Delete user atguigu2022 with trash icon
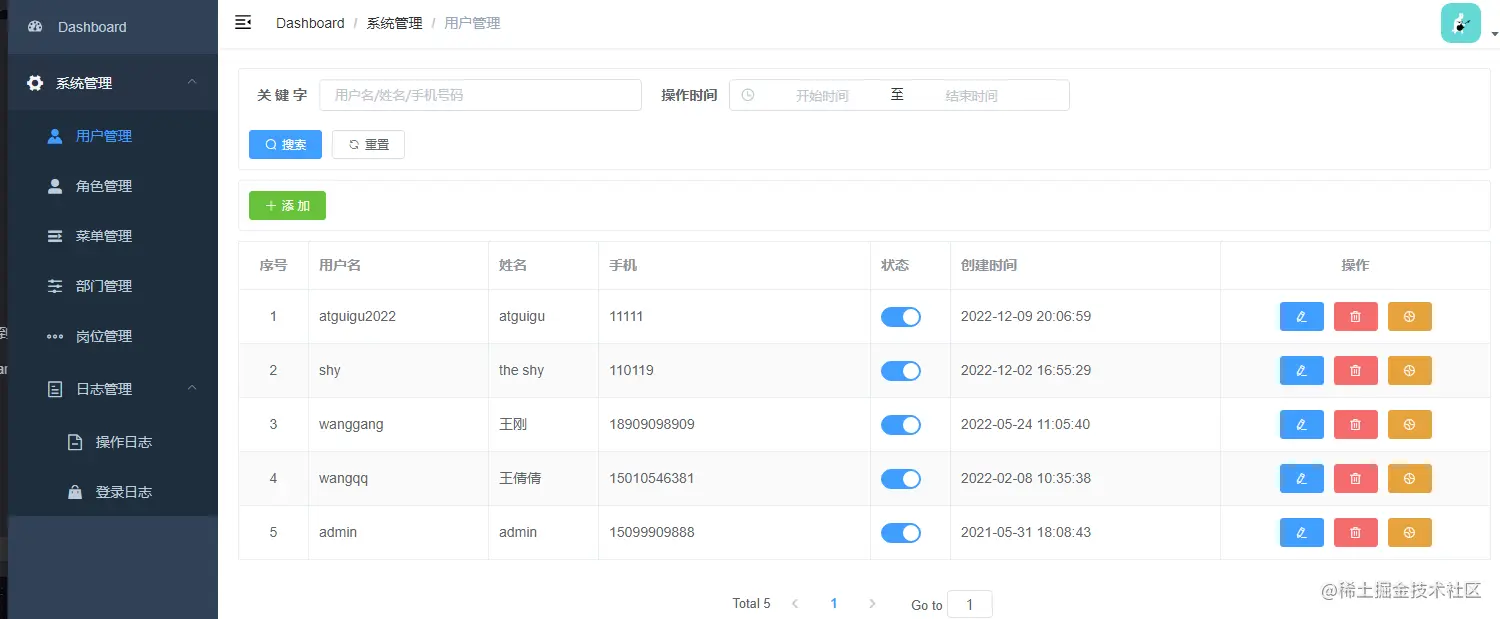The image size is (1500, 619). (x=1355, y=316)
